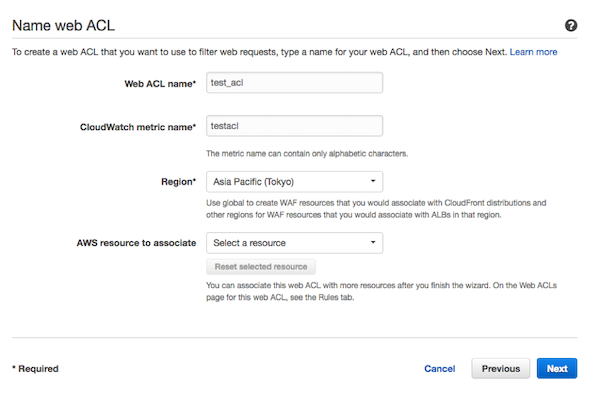Click the help question mark icon
Viewport: 600px width, 402px height.
tap(571, 25)
